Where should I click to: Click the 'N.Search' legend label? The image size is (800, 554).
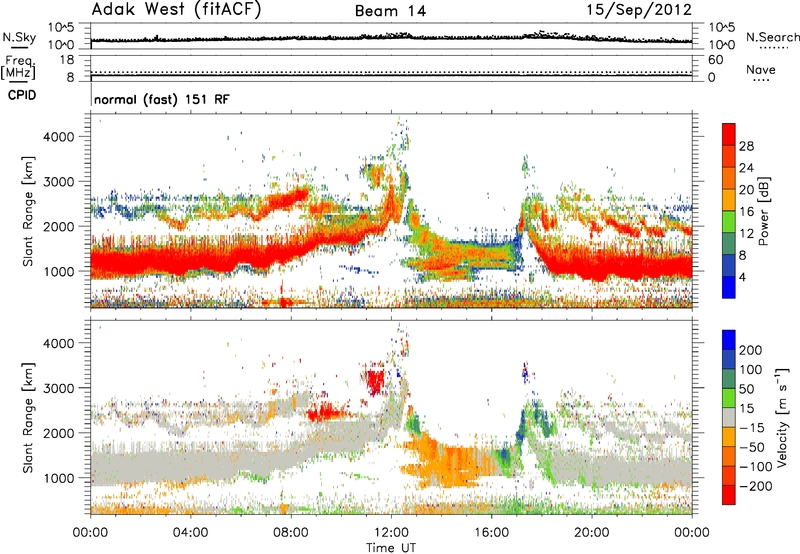coord(772,37)
